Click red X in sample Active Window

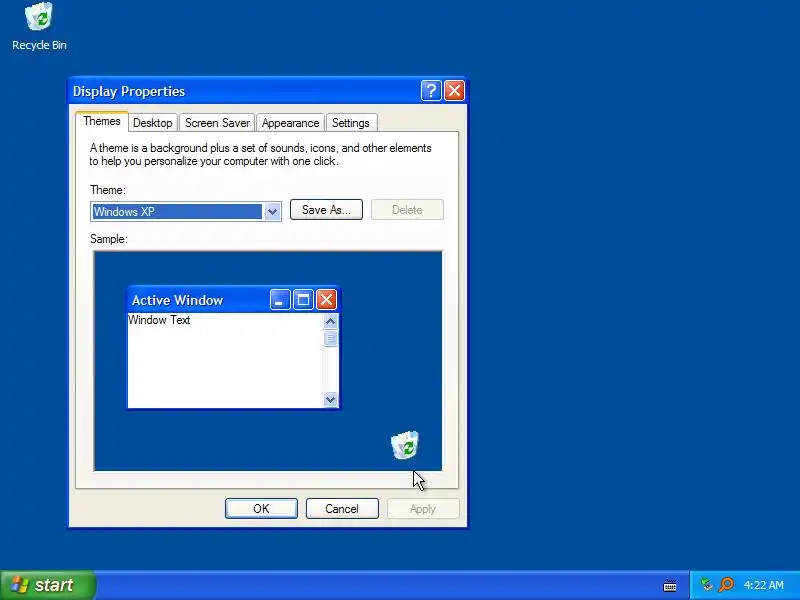tap(326, 300)
